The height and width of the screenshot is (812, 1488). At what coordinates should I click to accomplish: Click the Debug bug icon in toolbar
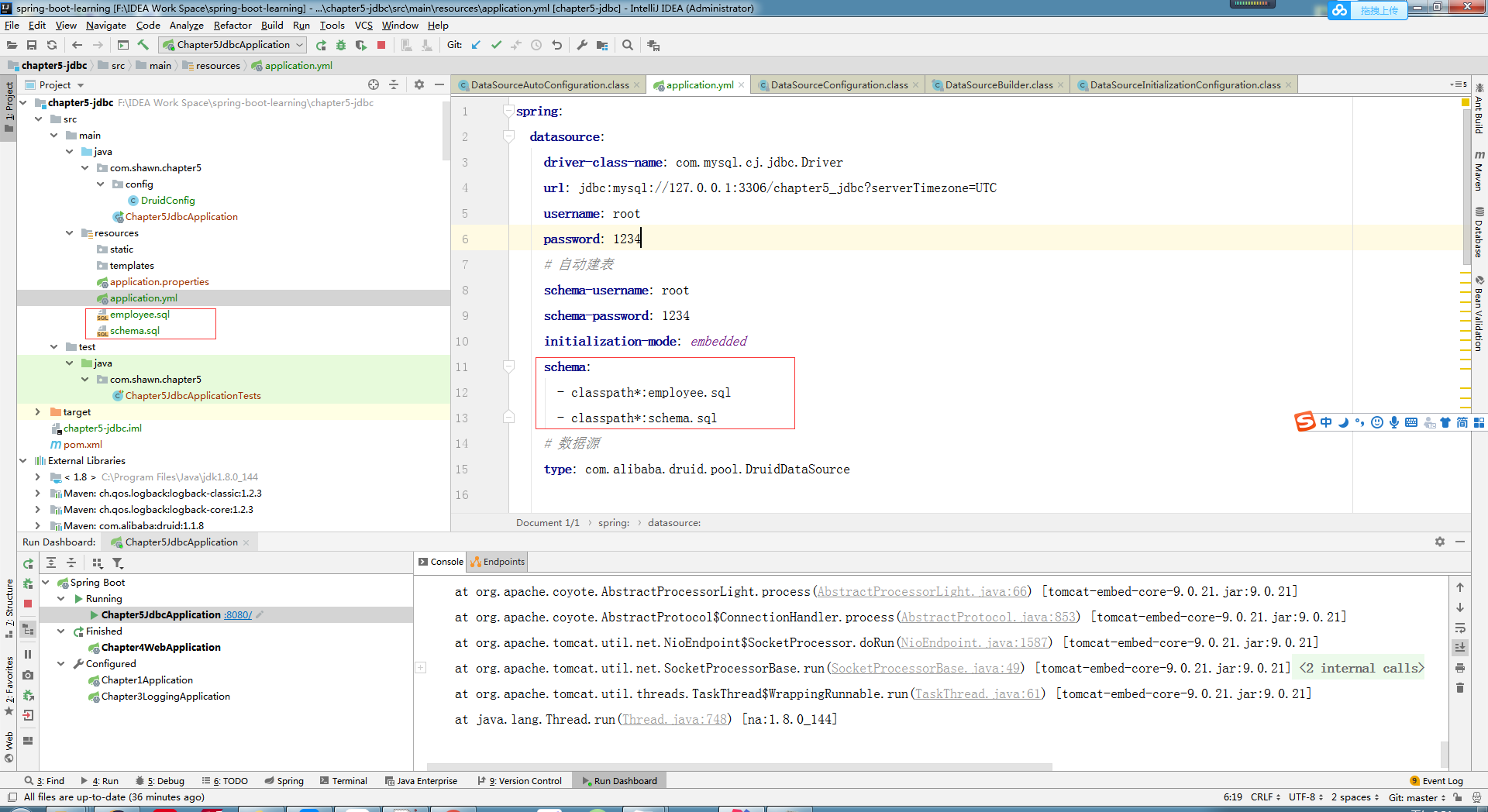341,45
